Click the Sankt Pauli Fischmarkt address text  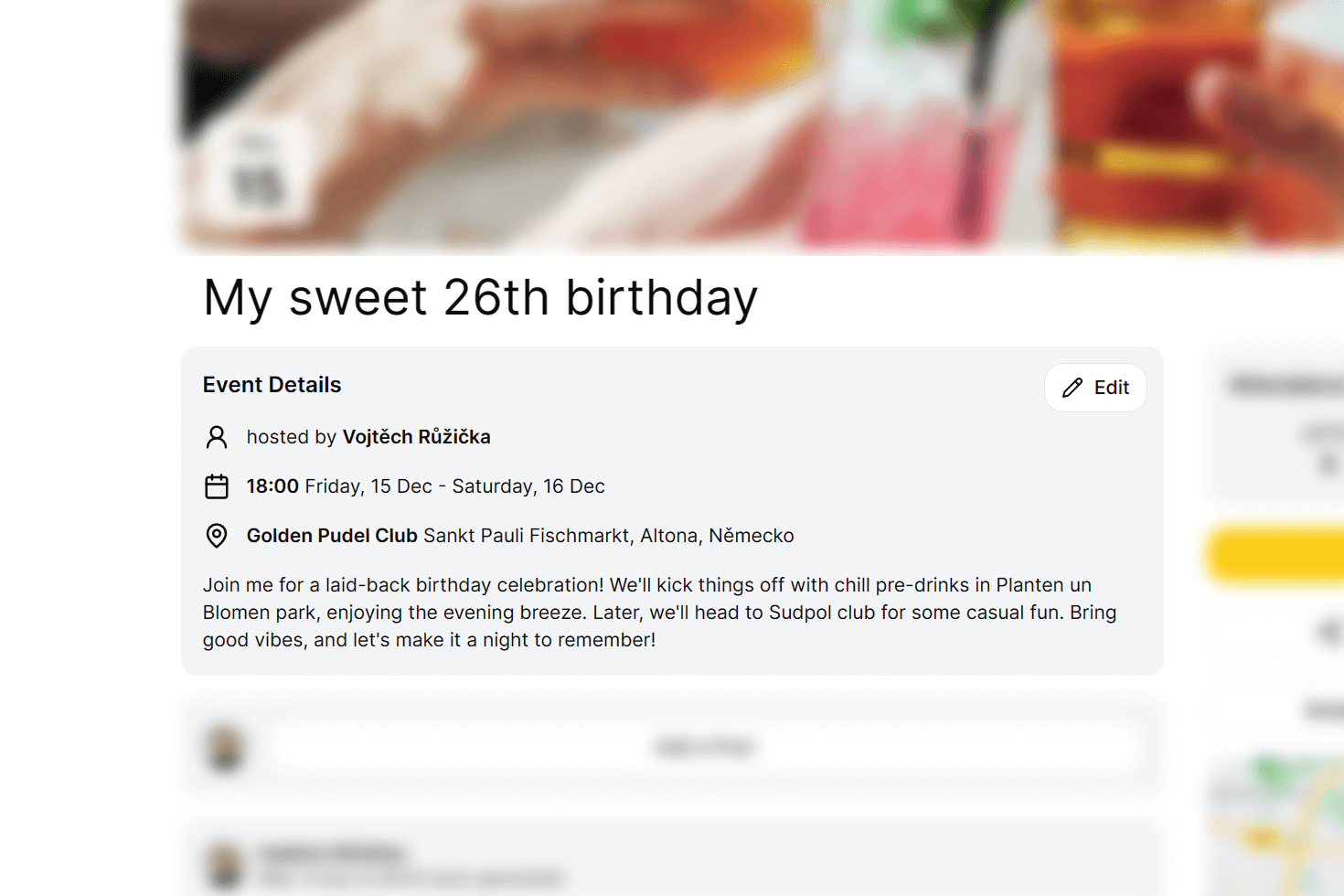click(528, 536)
